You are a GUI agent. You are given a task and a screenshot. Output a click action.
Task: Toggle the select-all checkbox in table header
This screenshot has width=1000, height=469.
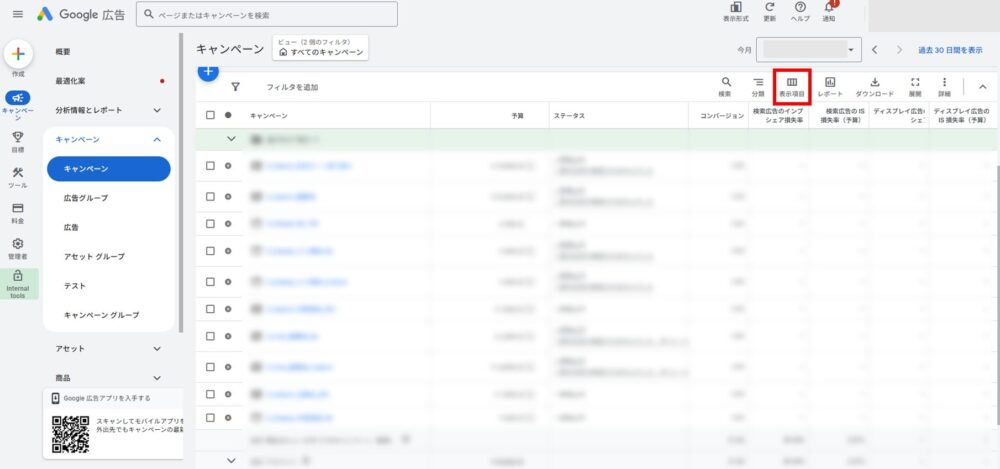tap(210, 115)
